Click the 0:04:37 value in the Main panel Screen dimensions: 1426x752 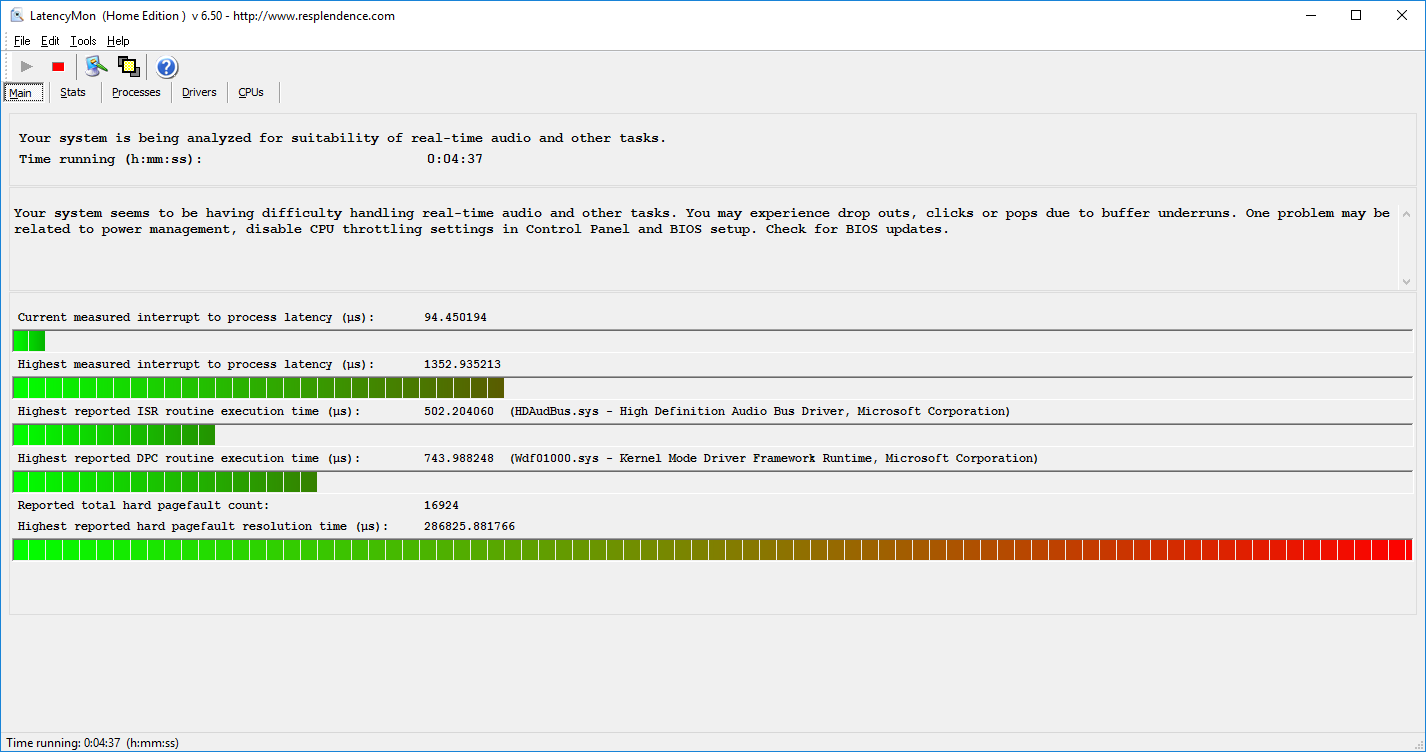coord(455,159)
